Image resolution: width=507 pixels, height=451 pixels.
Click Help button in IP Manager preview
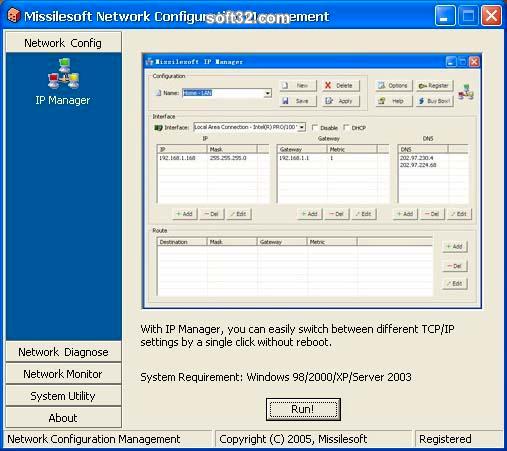(394, 101)
